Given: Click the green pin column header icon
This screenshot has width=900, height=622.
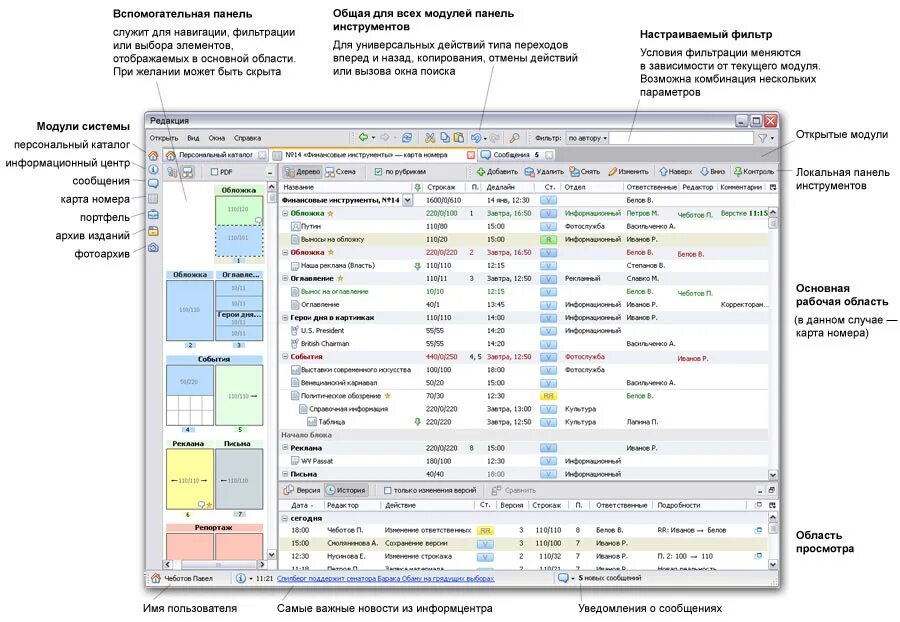Looking at the screenshot, I should pyautogui.click(x=417, y=187).
